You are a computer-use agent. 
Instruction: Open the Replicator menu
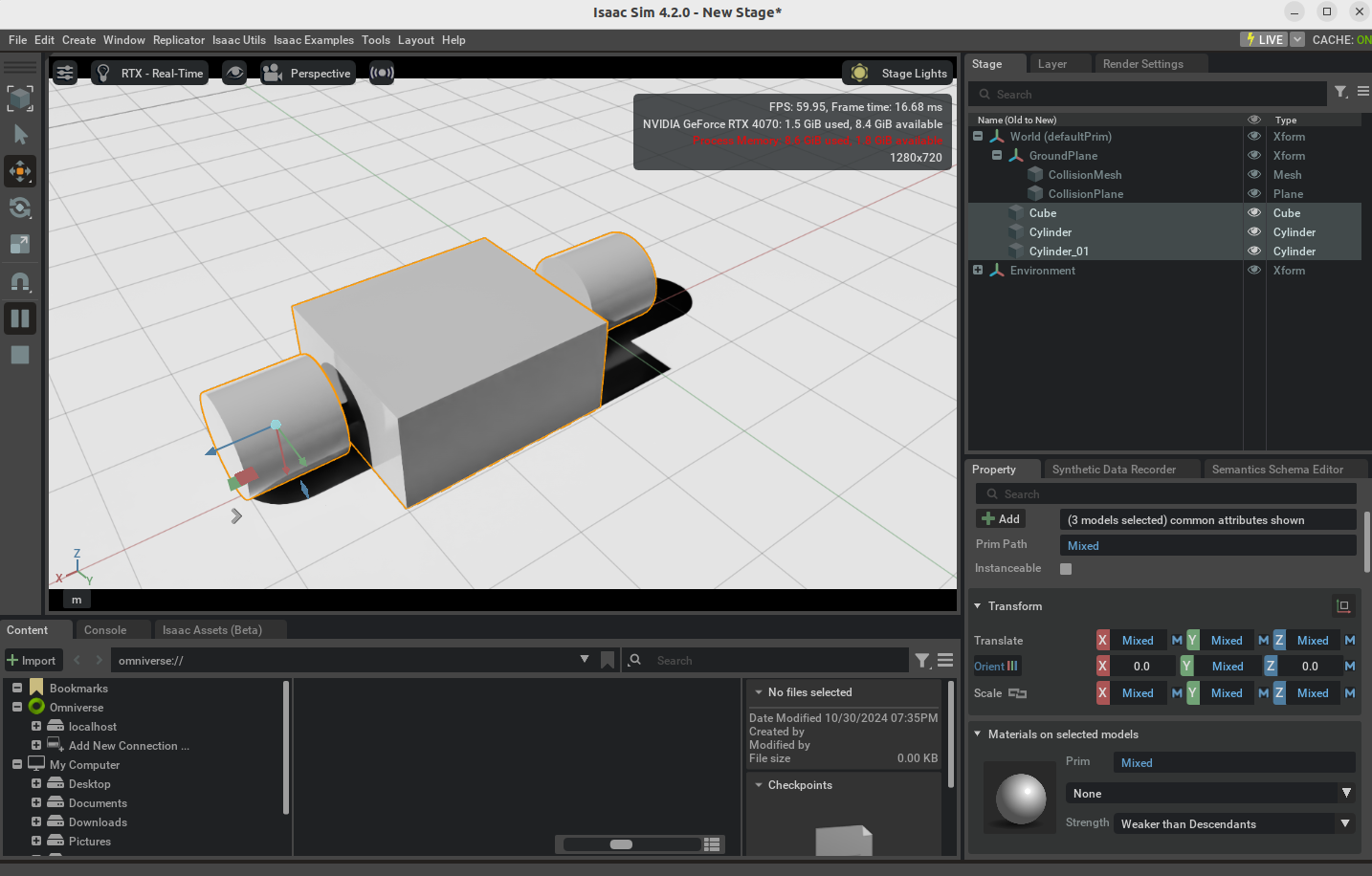pos(179,40)
